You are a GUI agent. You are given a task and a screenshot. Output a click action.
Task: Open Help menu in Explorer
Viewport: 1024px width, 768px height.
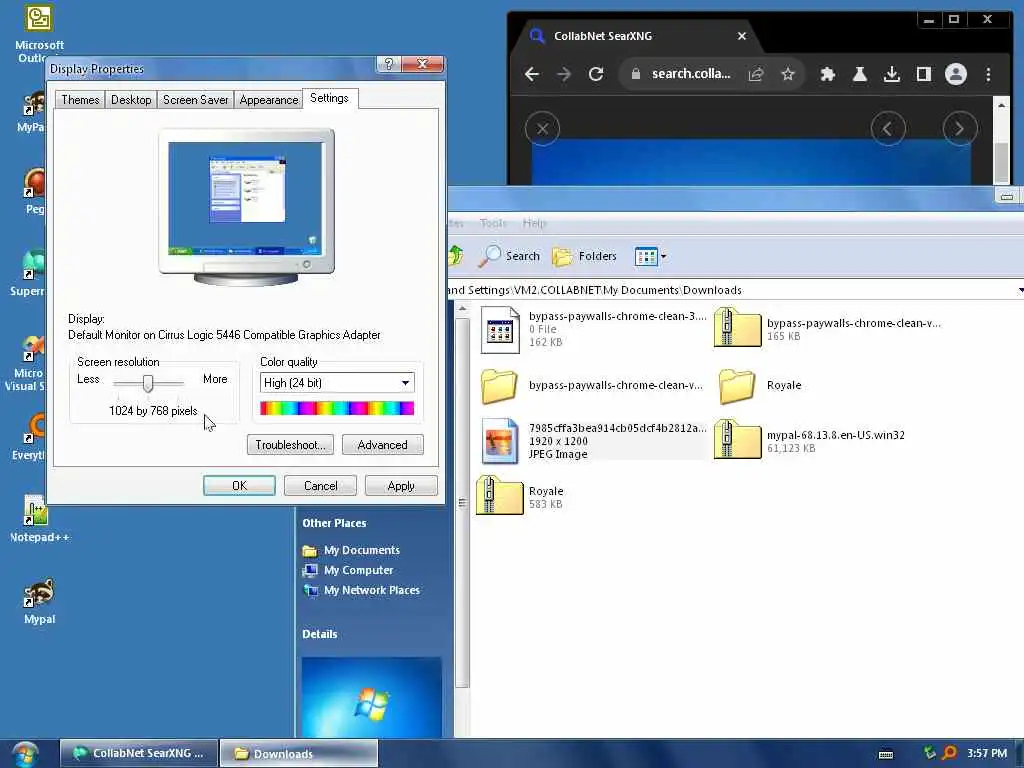click(534, 223)
